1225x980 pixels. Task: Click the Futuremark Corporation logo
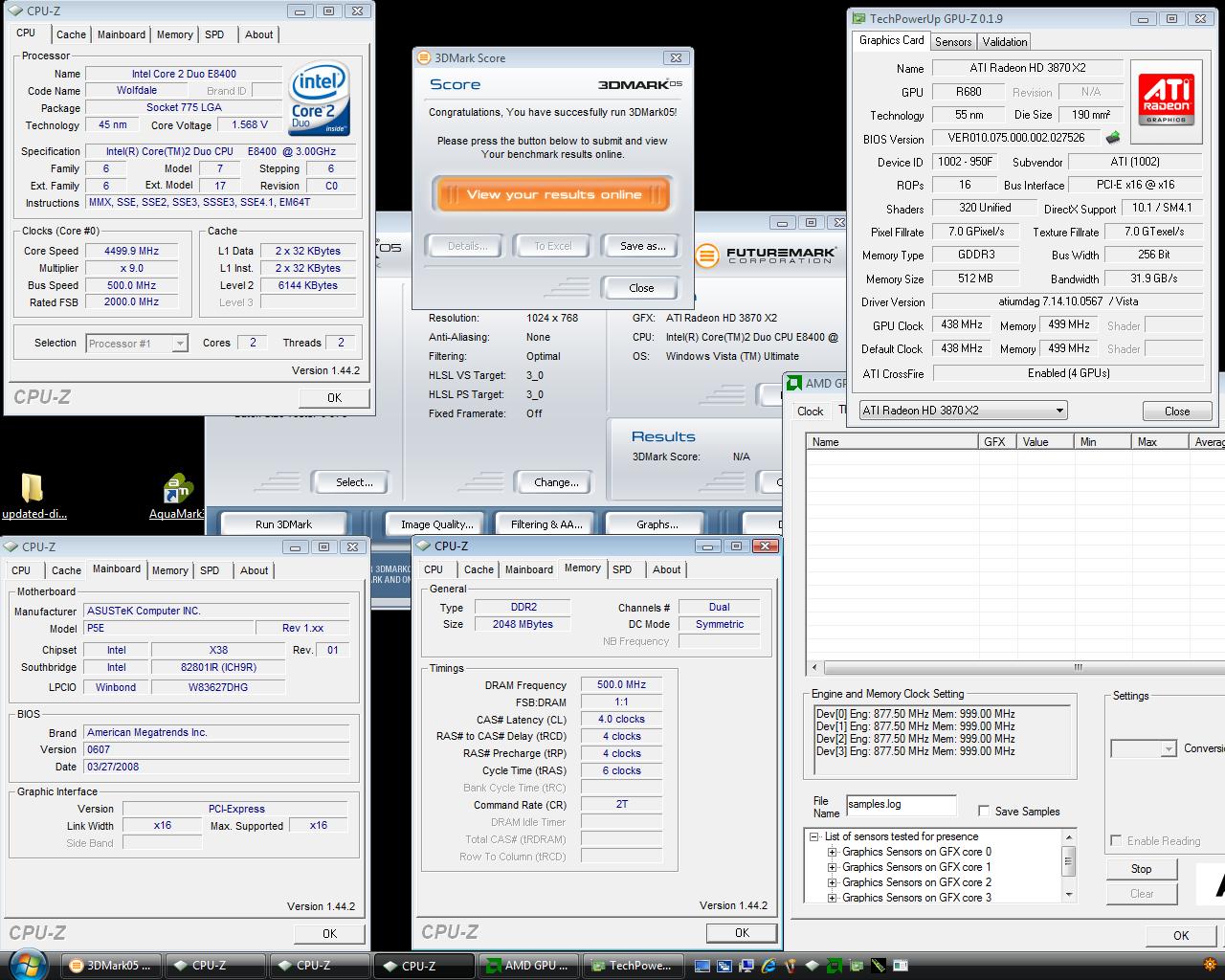[766, 256]
